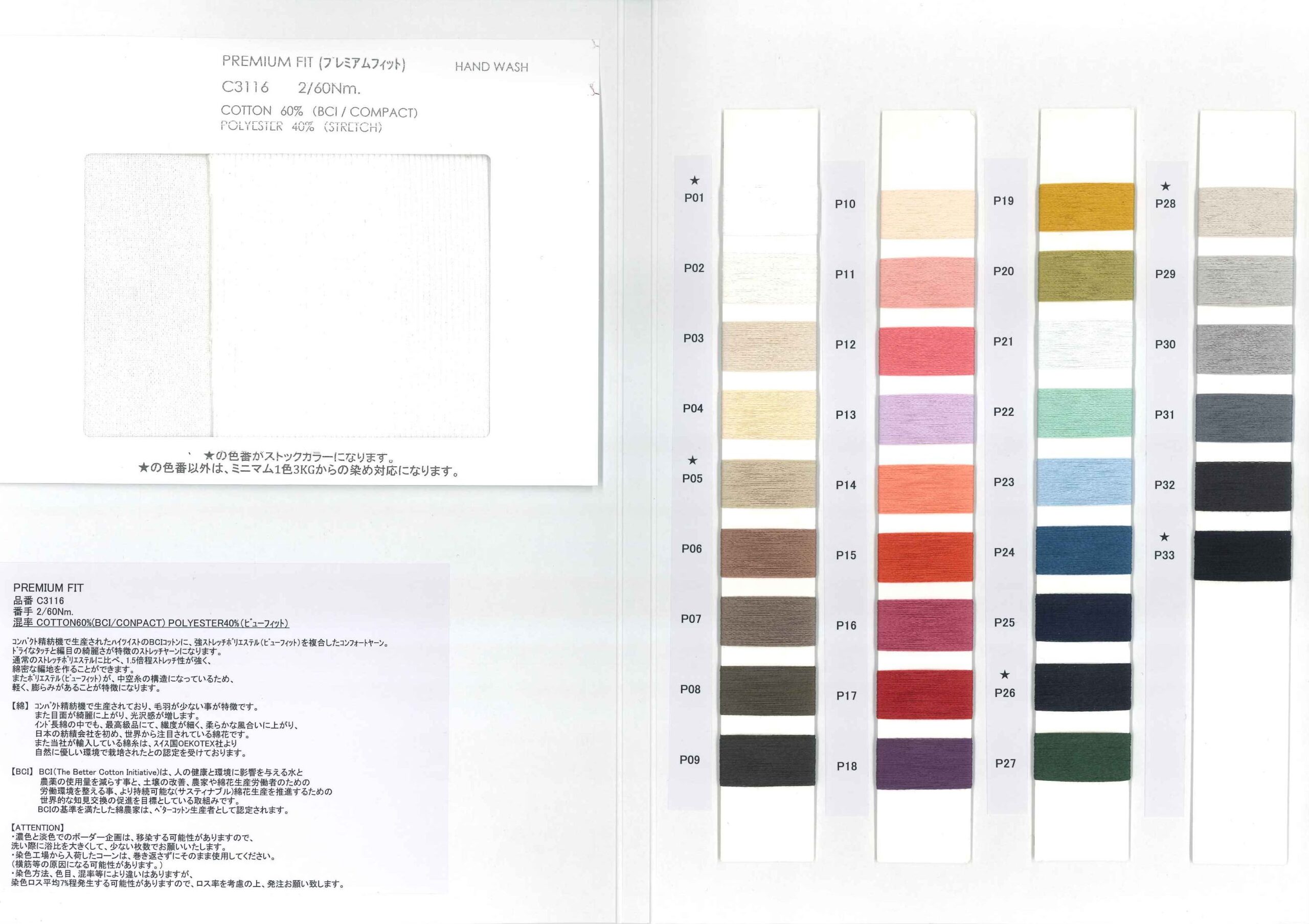Choose the P13 lavender yarn swatch
This screenshot has height=924, width=1309.
[x=927, y=419]
